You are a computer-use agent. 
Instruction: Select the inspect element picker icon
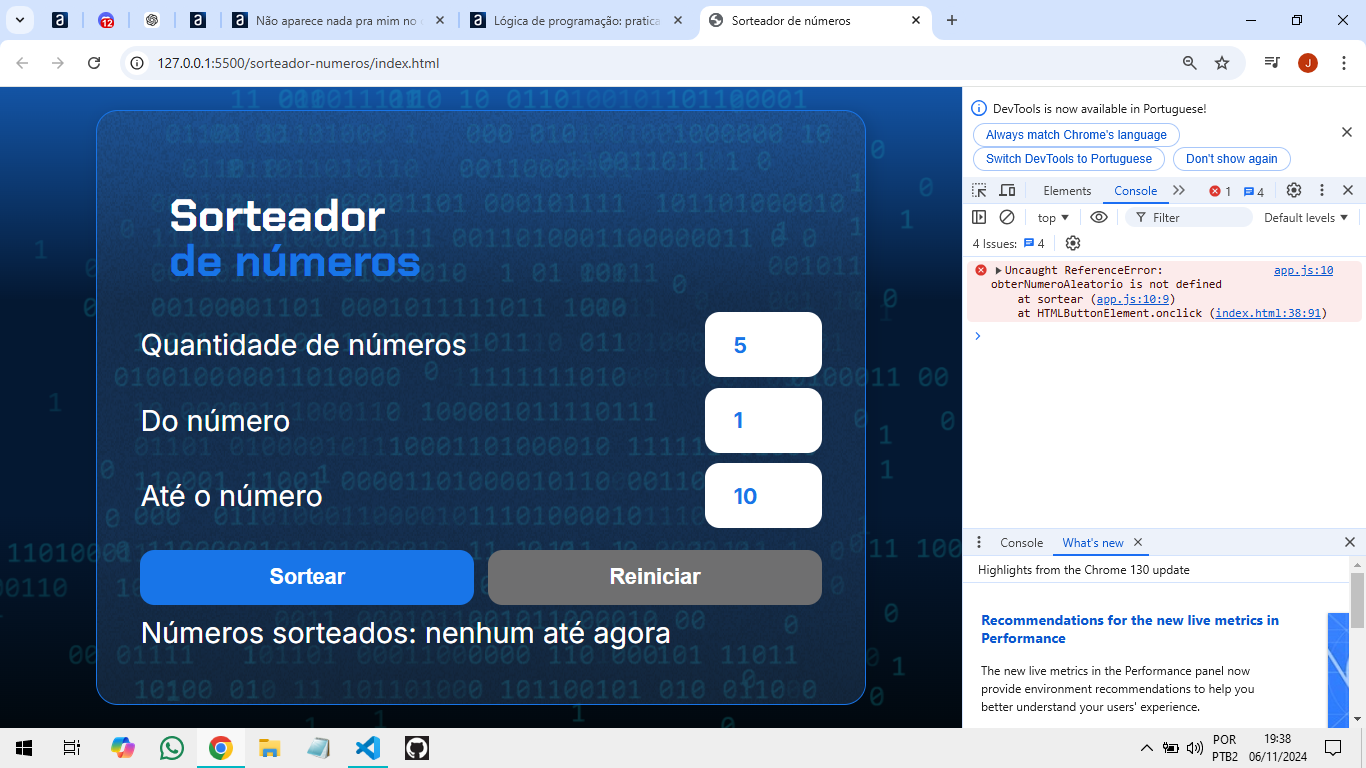click(x=979, y=191)
